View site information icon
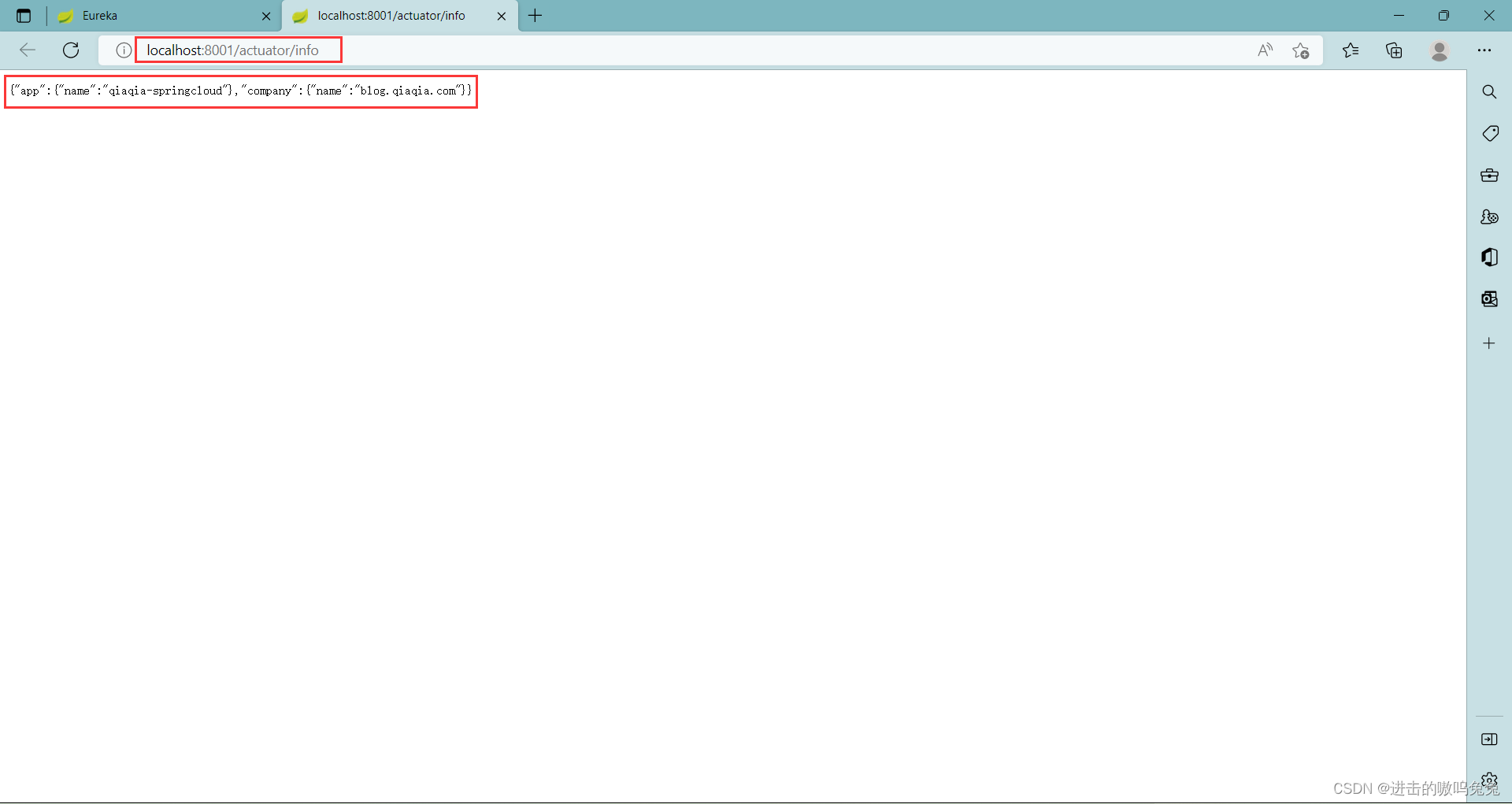The image size is (1512, 804). click(x=124, y=50)
